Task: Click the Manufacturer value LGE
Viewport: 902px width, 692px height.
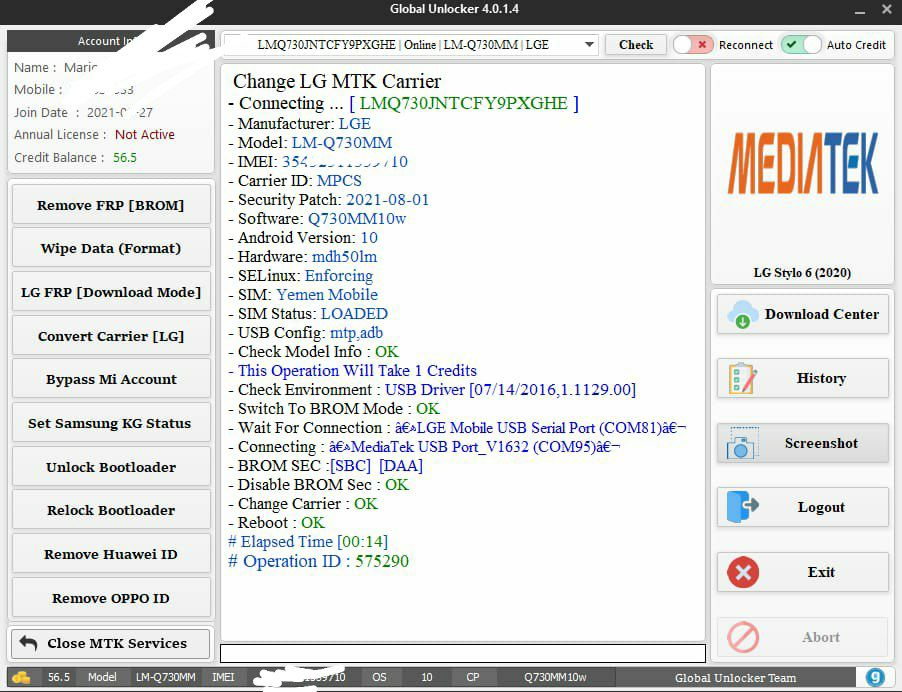Action: 355,124
